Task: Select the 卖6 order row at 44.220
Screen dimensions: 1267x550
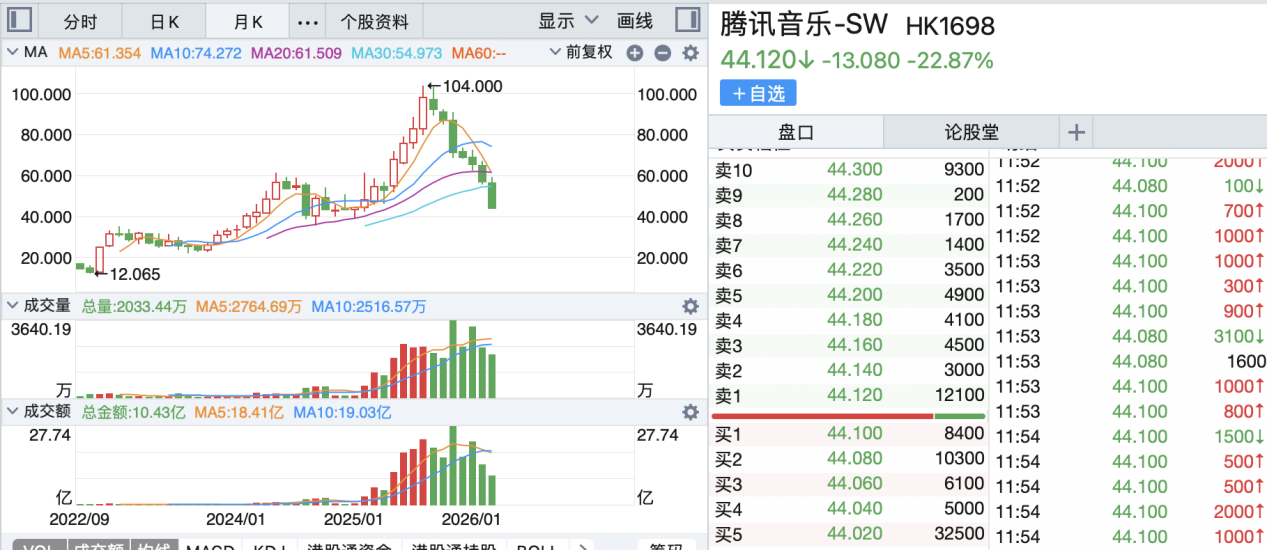Action: pos(848,270)
